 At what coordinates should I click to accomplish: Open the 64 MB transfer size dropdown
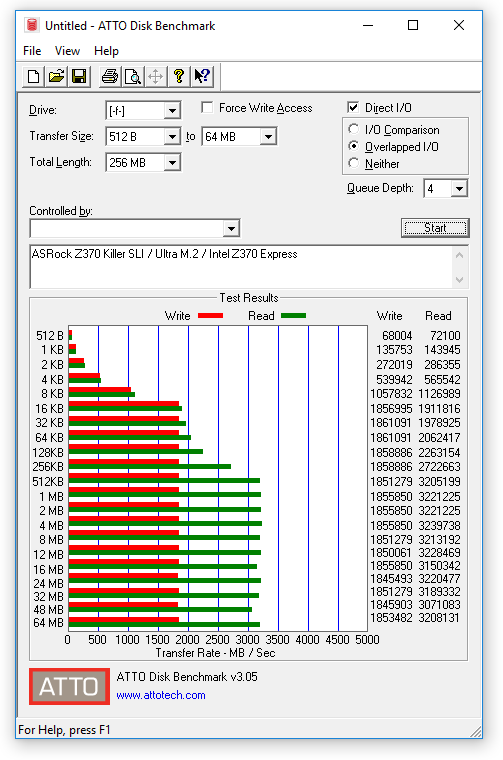click(268, 137)
